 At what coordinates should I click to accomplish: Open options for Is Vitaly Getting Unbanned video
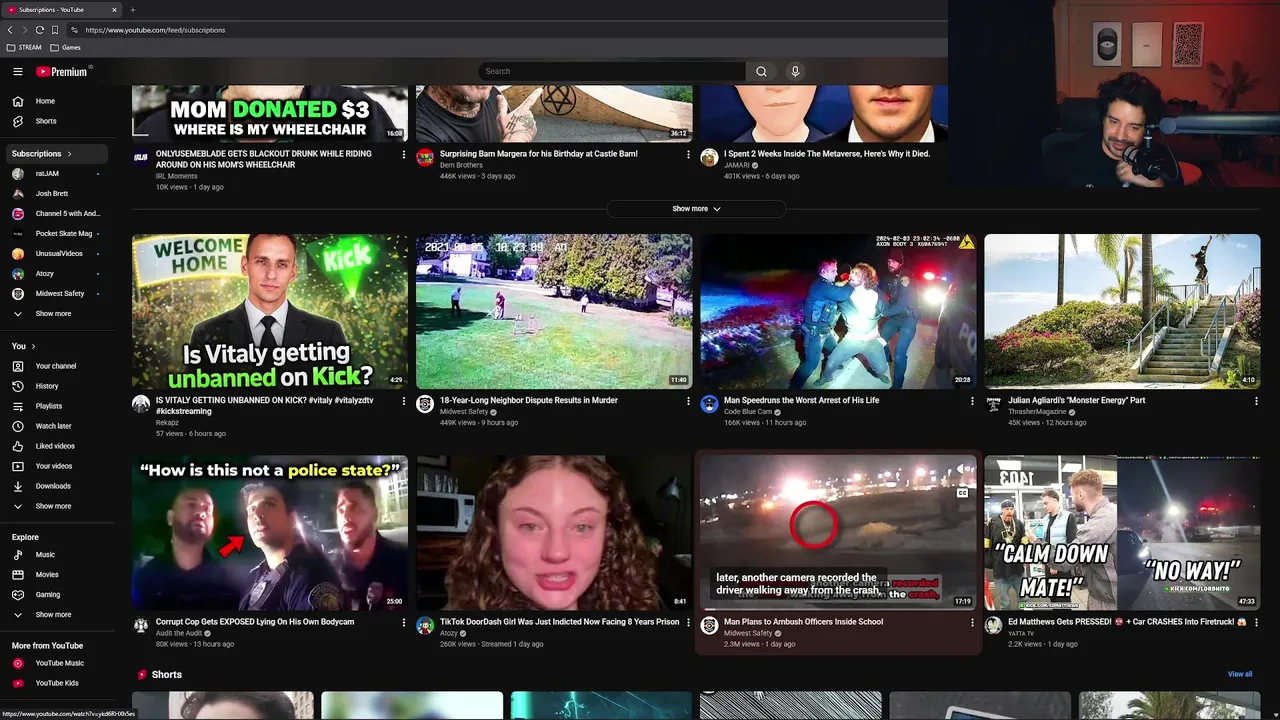click(x=404, y=401)
